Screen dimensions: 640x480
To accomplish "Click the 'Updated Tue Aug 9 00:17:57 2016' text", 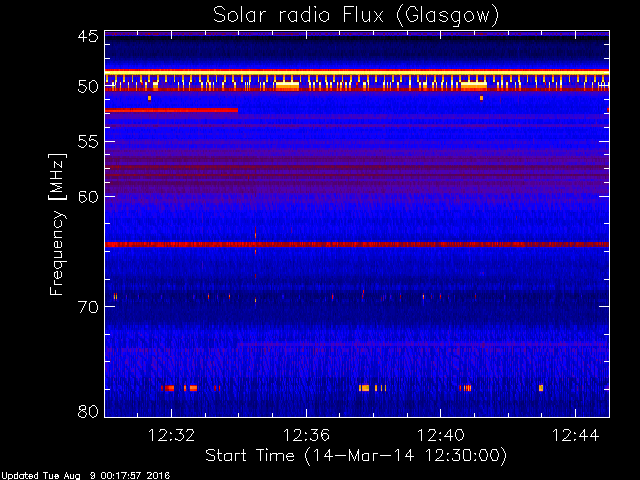I will (85, 476).
